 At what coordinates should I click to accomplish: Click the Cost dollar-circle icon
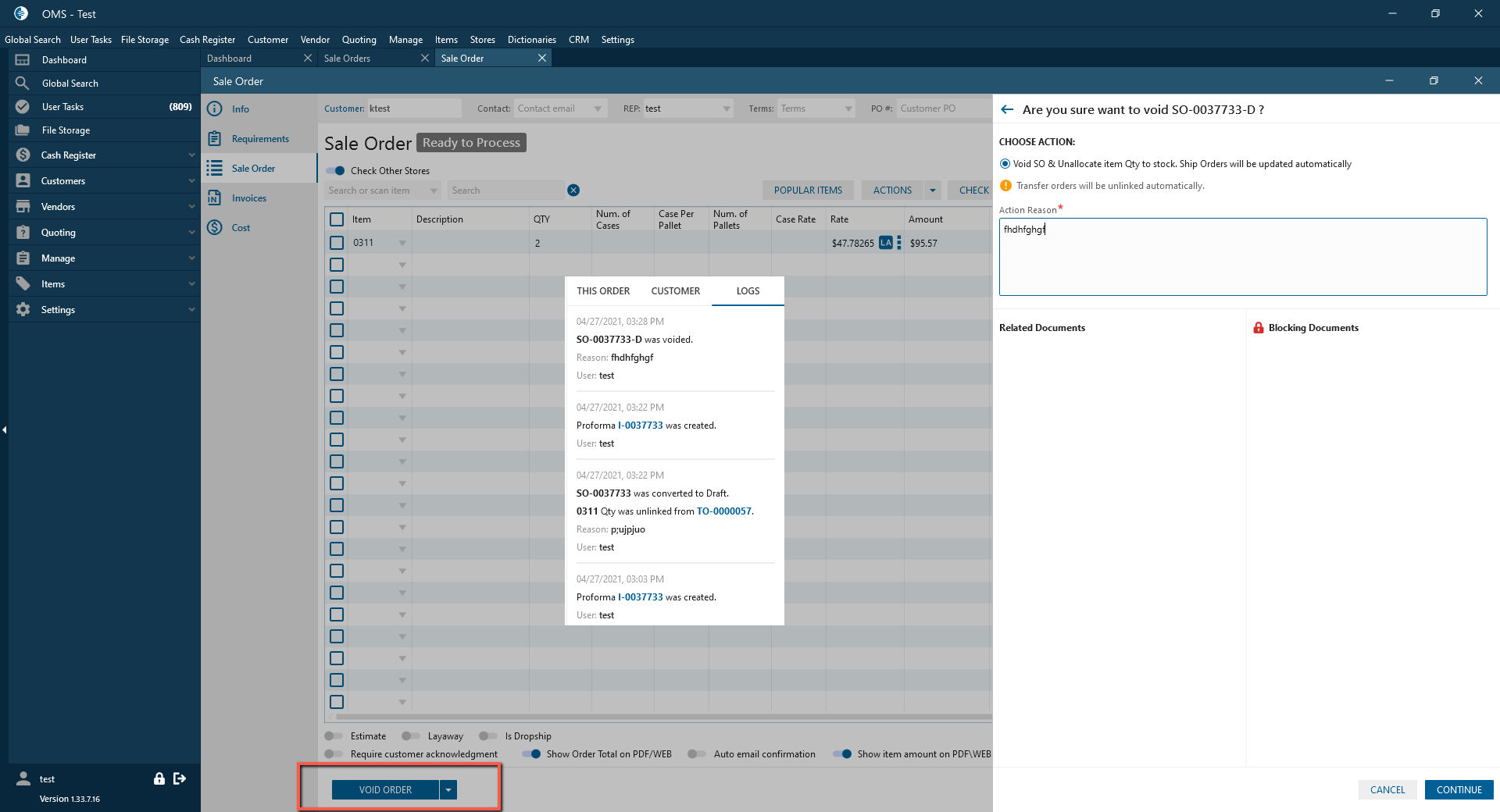click(215, 228)
